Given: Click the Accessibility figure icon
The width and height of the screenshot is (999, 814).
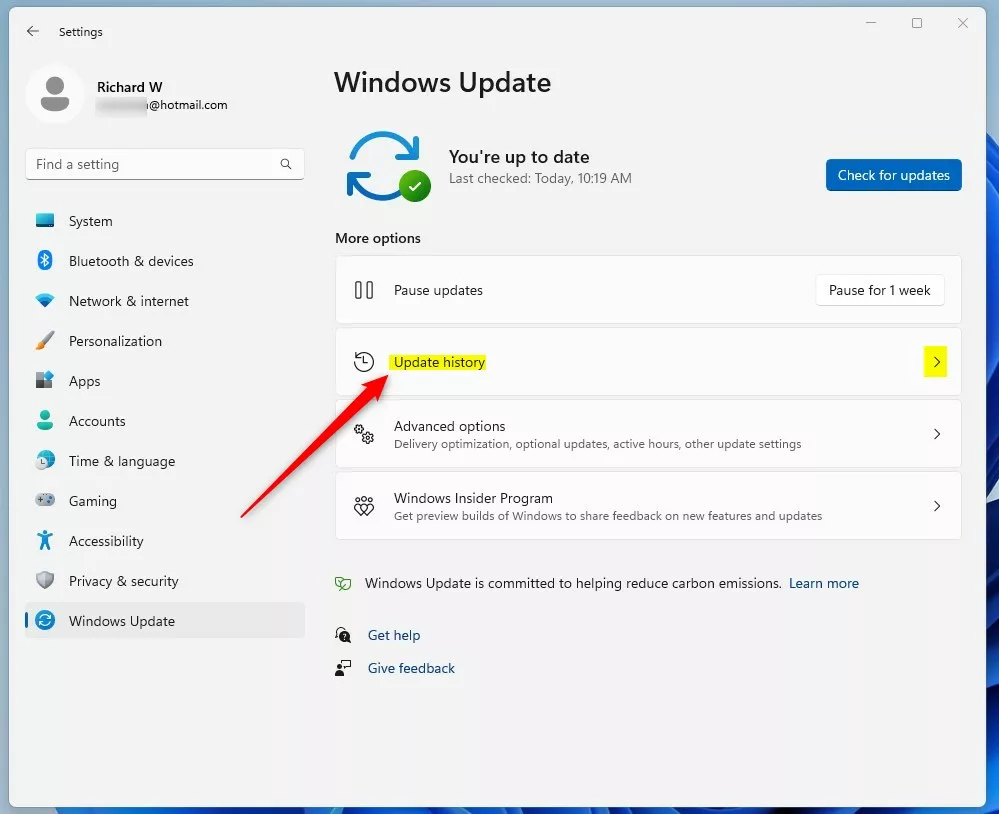Looking at the screenshot, I should [x=45, y=540].
